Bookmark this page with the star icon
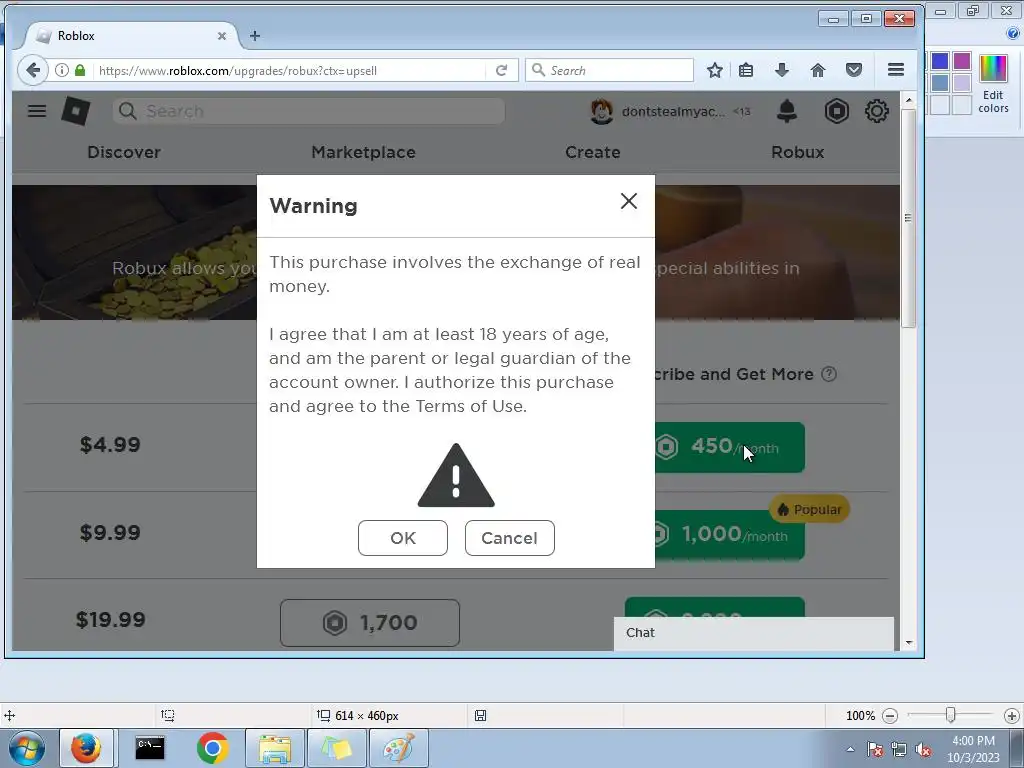 tap(714, 70)
